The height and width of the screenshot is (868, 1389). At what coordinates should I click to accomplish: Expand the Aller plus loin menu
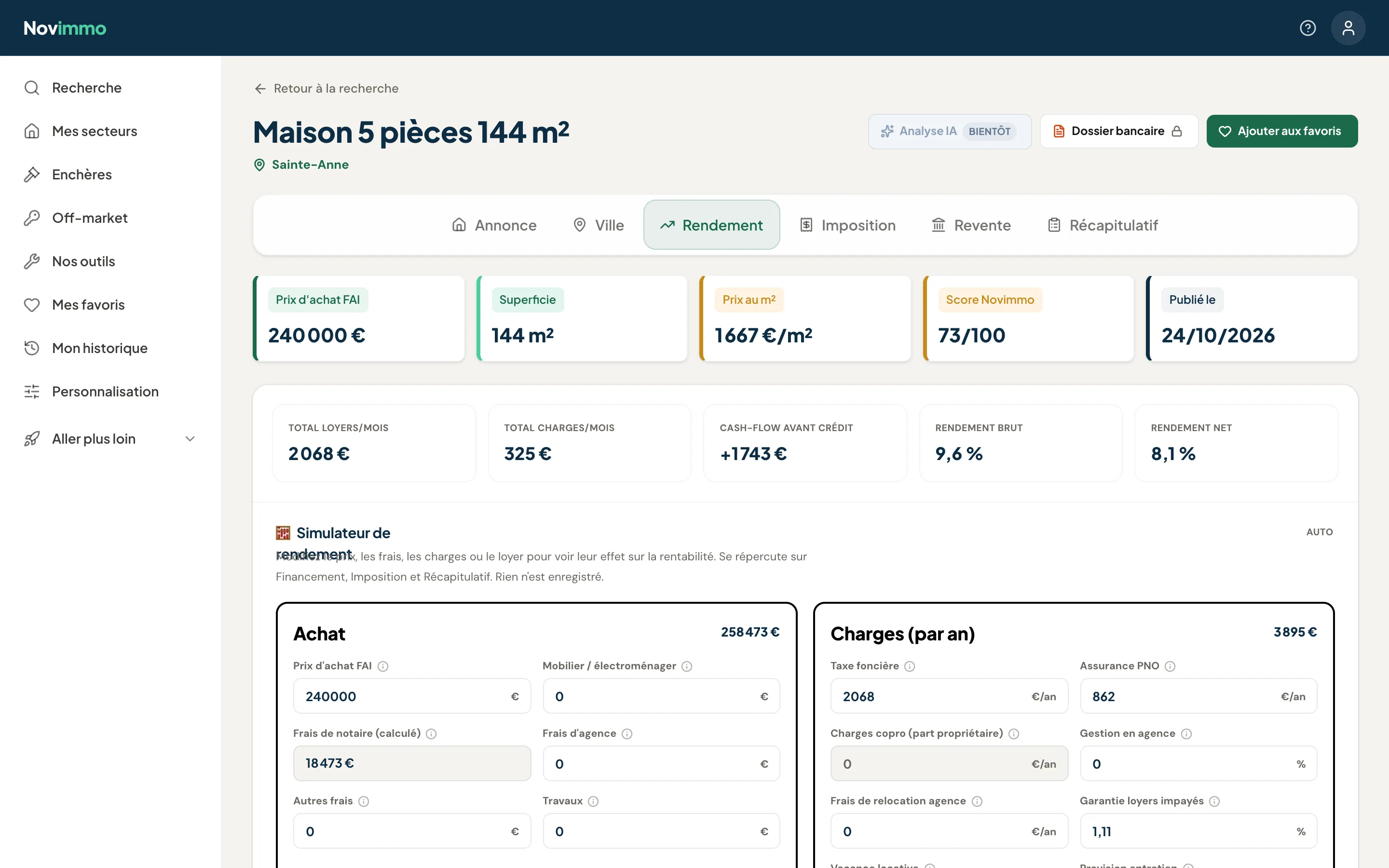click(x=110, y=439)
